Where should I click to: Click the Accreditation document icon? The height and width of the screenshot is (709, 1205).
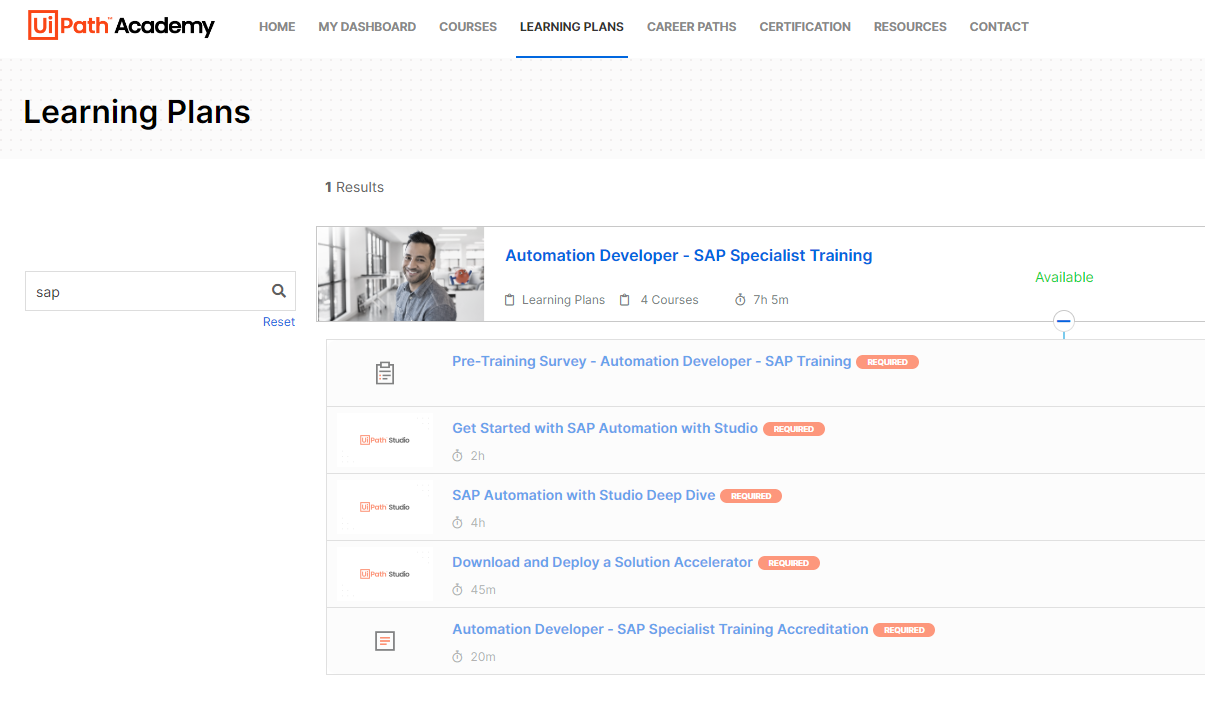[385, 641]
